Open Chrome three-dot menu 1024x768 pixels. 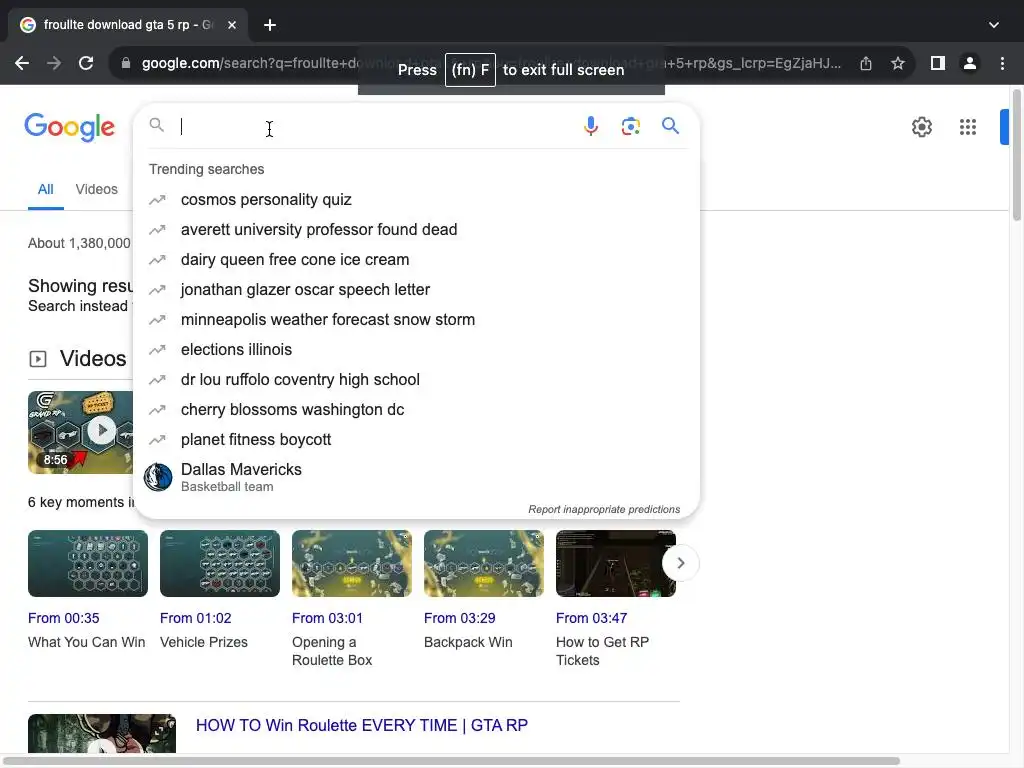click(x=1002, y=63)
